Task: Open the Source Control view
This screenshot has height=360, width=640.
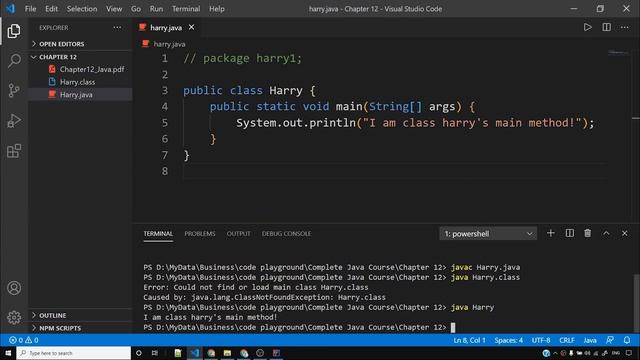Action: pos(14,91)
